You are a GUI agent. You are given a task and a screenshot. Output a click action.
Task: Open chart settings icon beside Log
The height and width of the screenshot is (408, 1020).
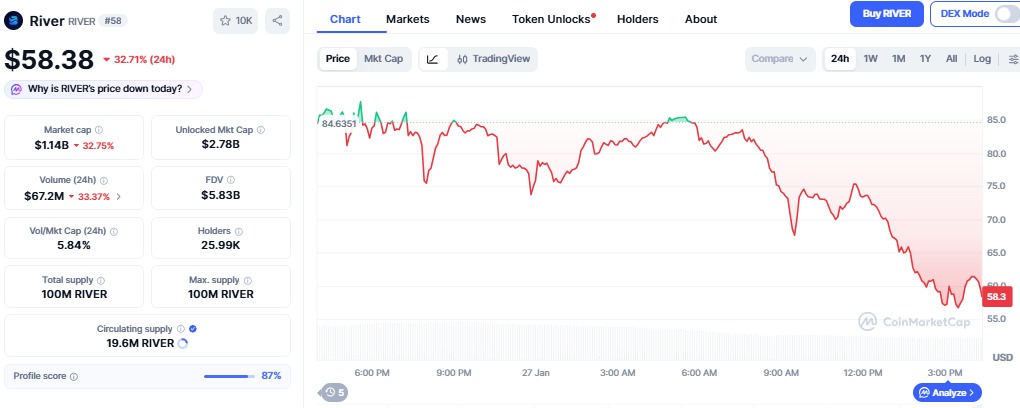click(x=1013, y=59)
